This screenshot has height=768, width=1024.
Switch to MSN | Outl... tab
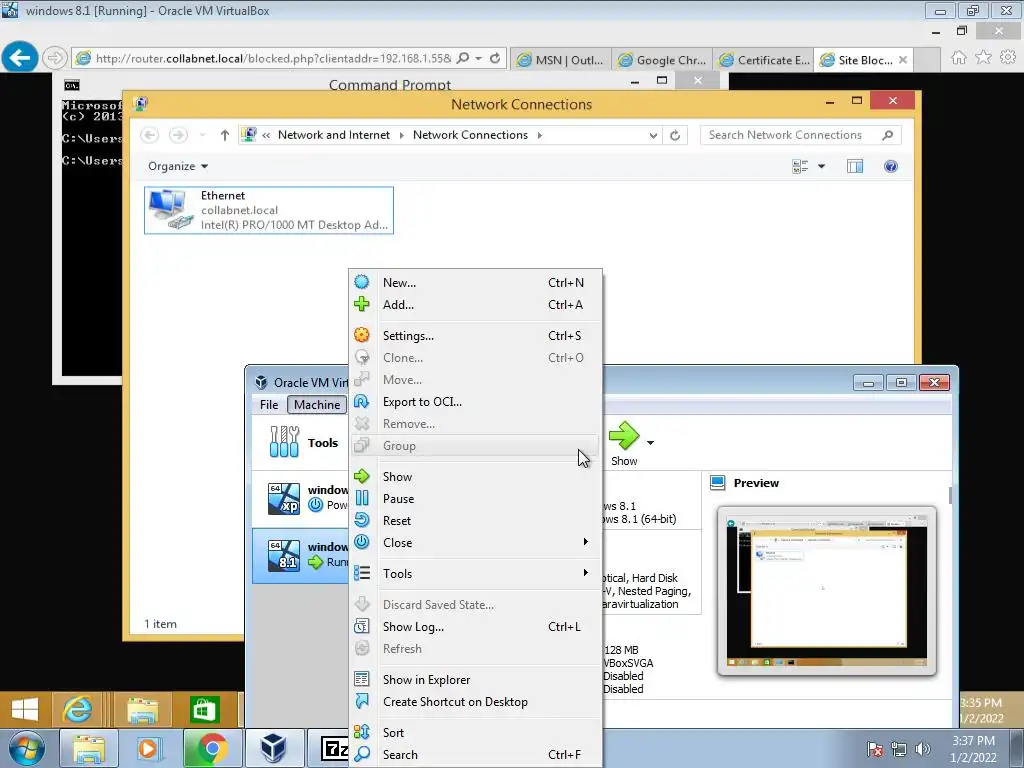pyautogui.click(x=561, y=60)
